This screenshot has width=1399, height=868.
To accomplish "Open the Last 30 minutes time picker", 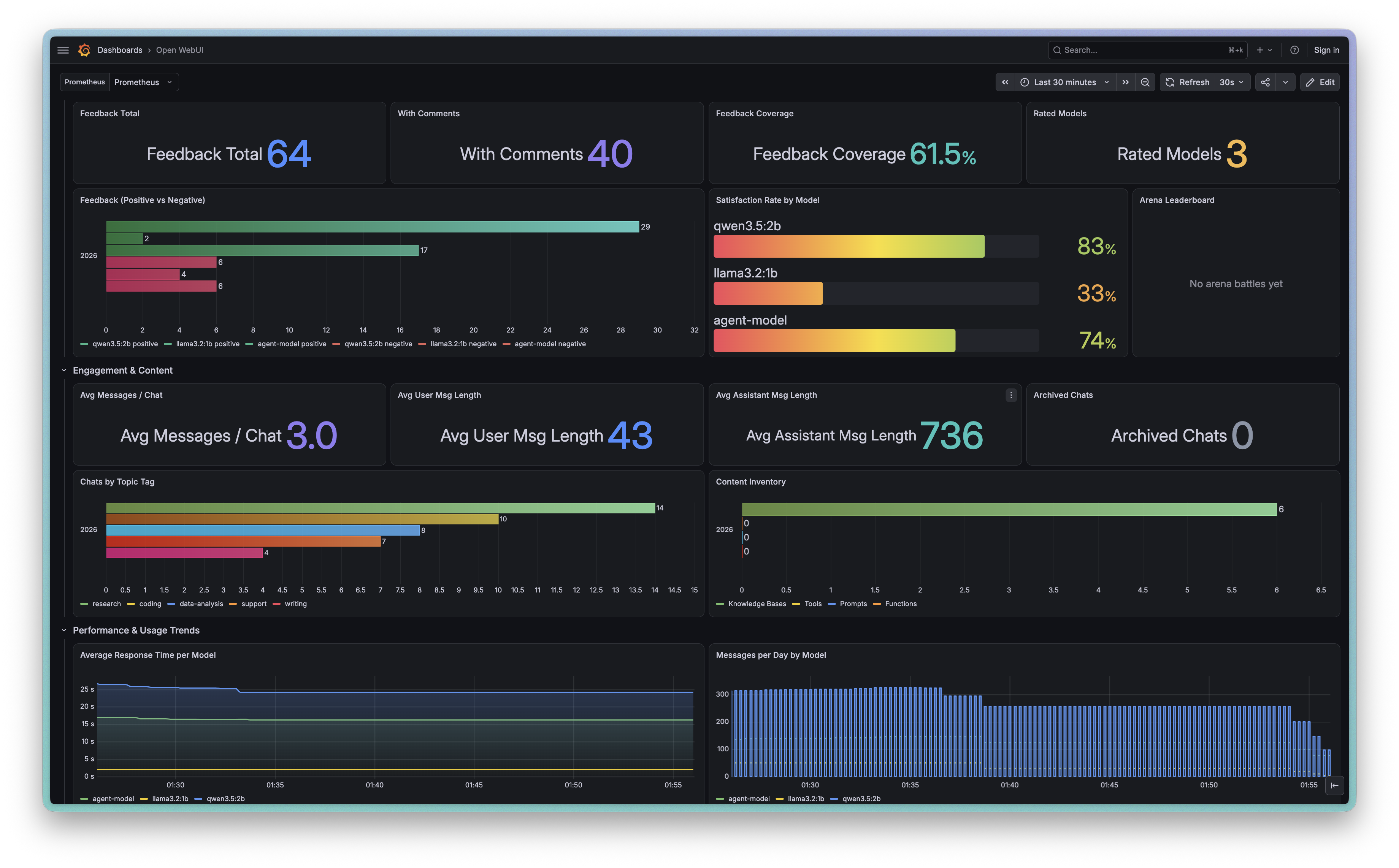I will [x=1065, y=82].
